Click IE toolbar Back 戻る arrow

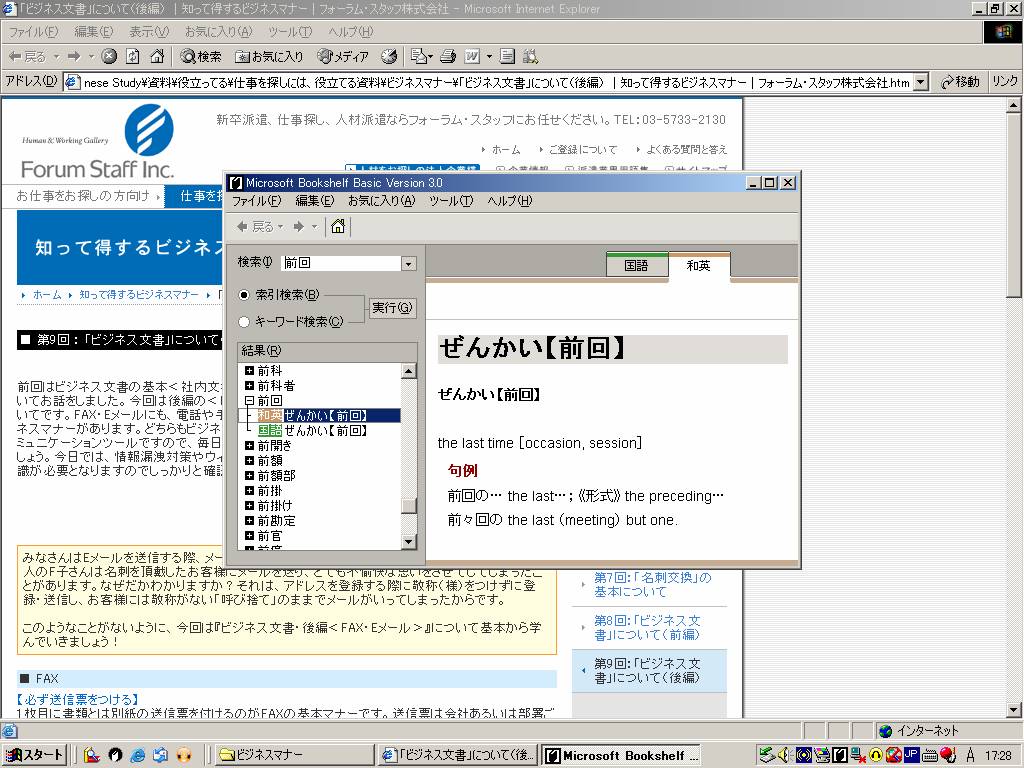point(26,57)
